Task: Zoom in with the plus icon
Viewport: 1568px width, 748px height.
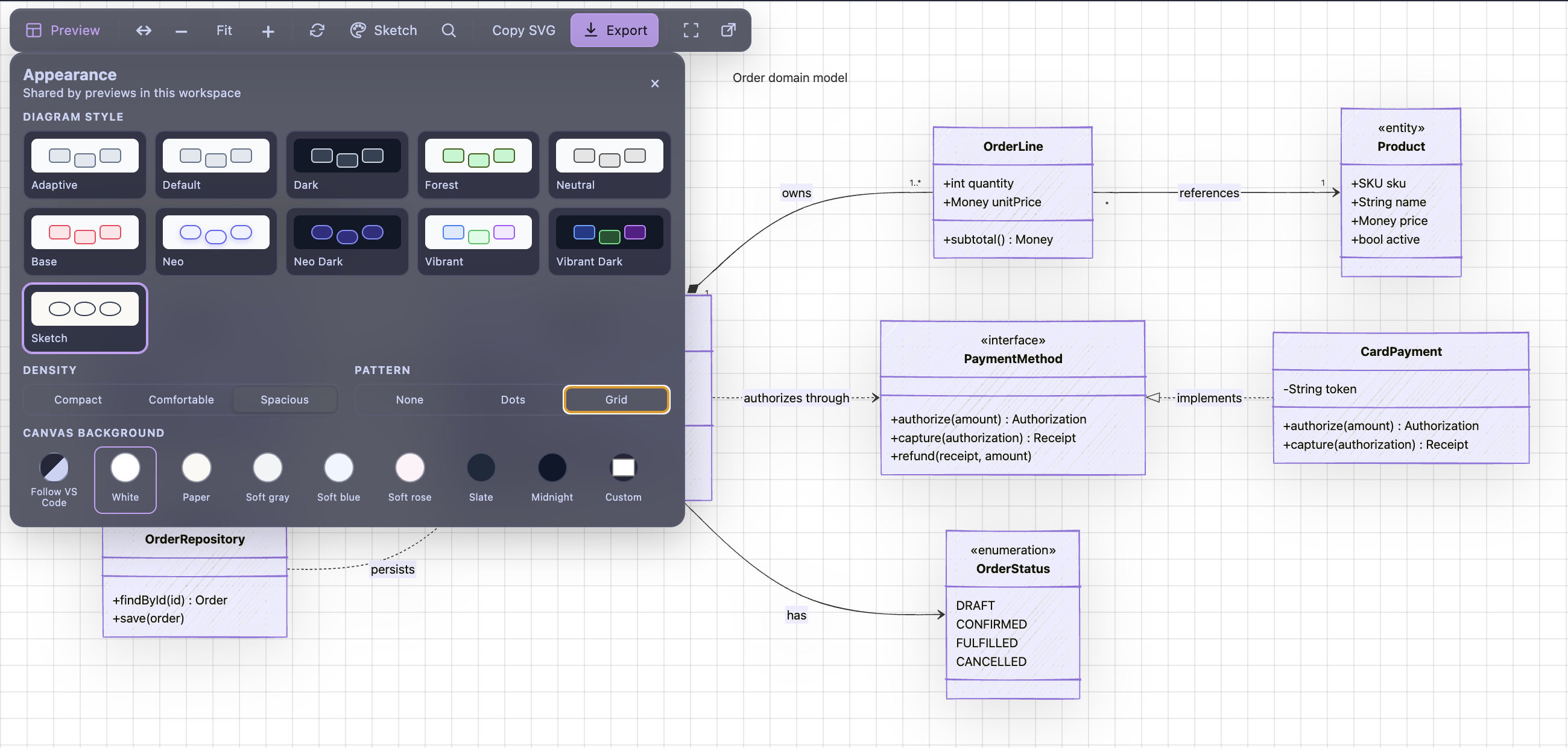Action: click(x=268, y=30)
